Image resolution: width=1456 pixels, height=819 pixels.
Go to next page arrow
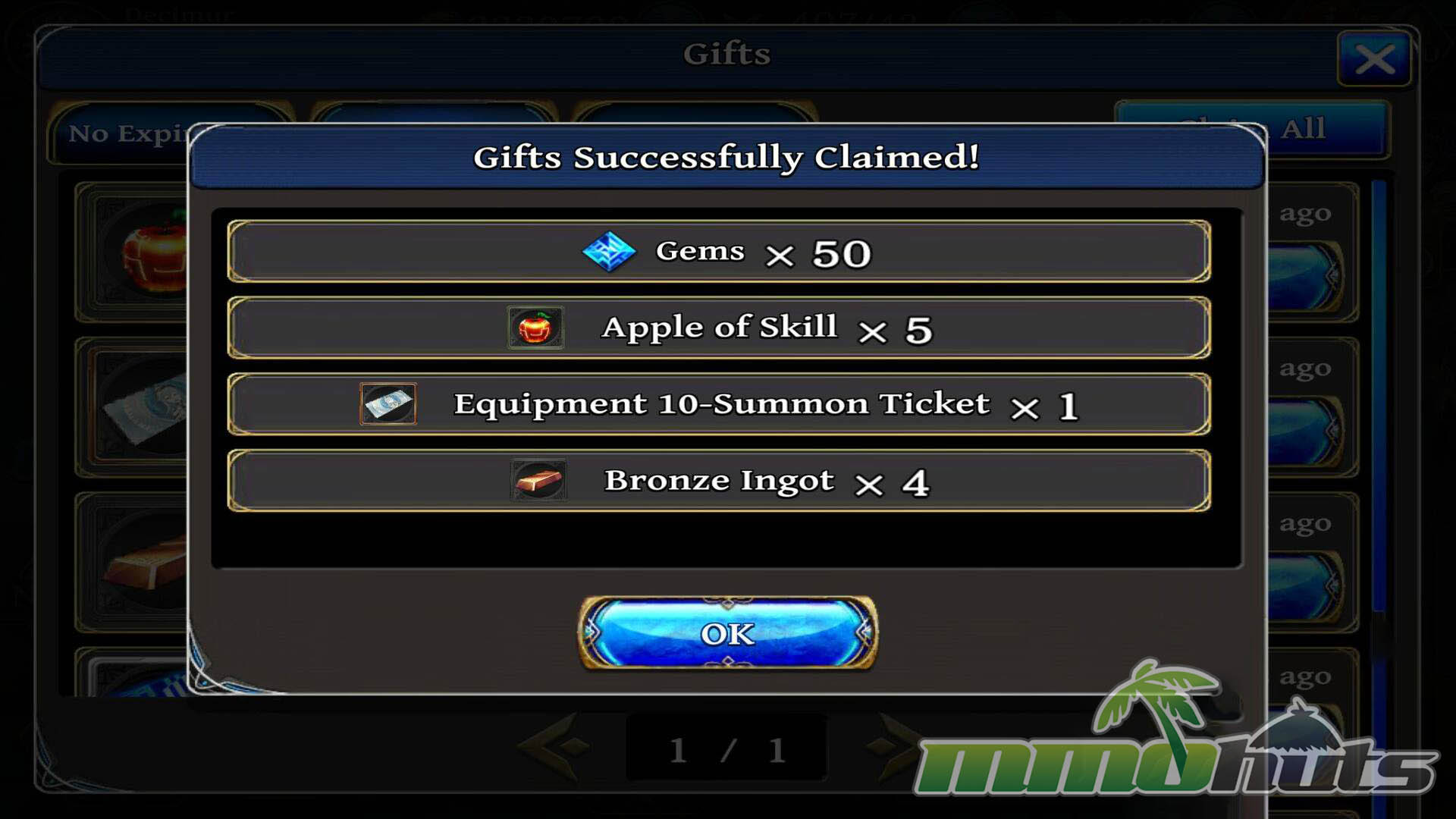coord(895,748)
